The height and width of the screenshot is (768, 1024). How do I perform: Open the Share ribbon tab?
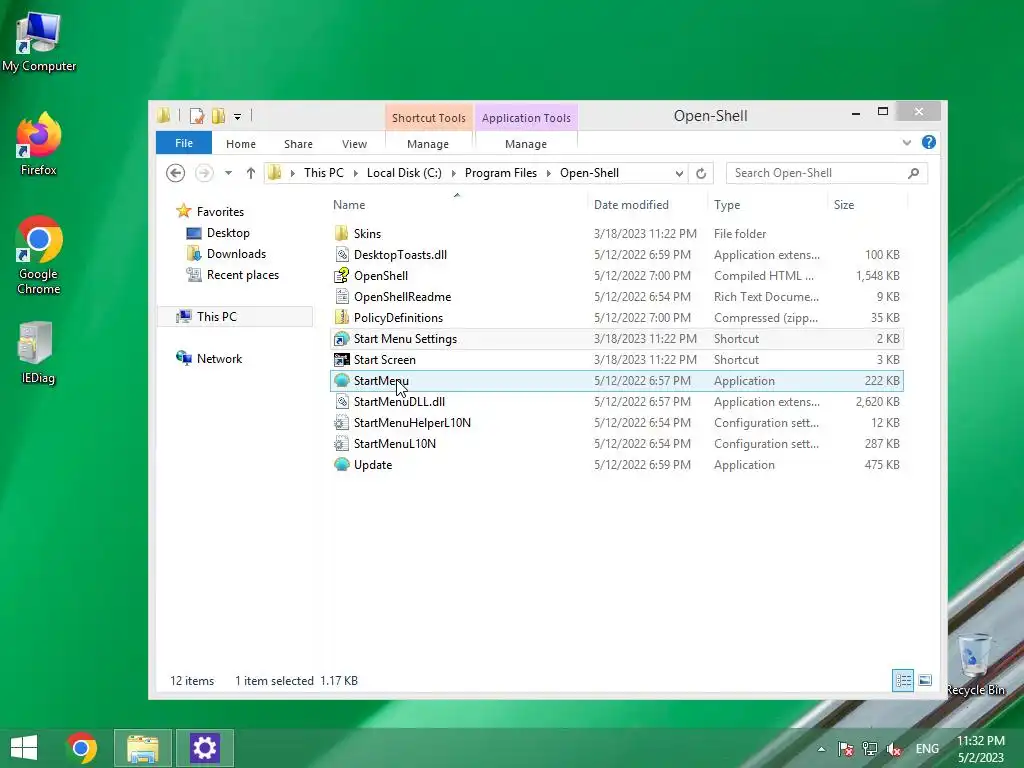(x=298, y=144)
